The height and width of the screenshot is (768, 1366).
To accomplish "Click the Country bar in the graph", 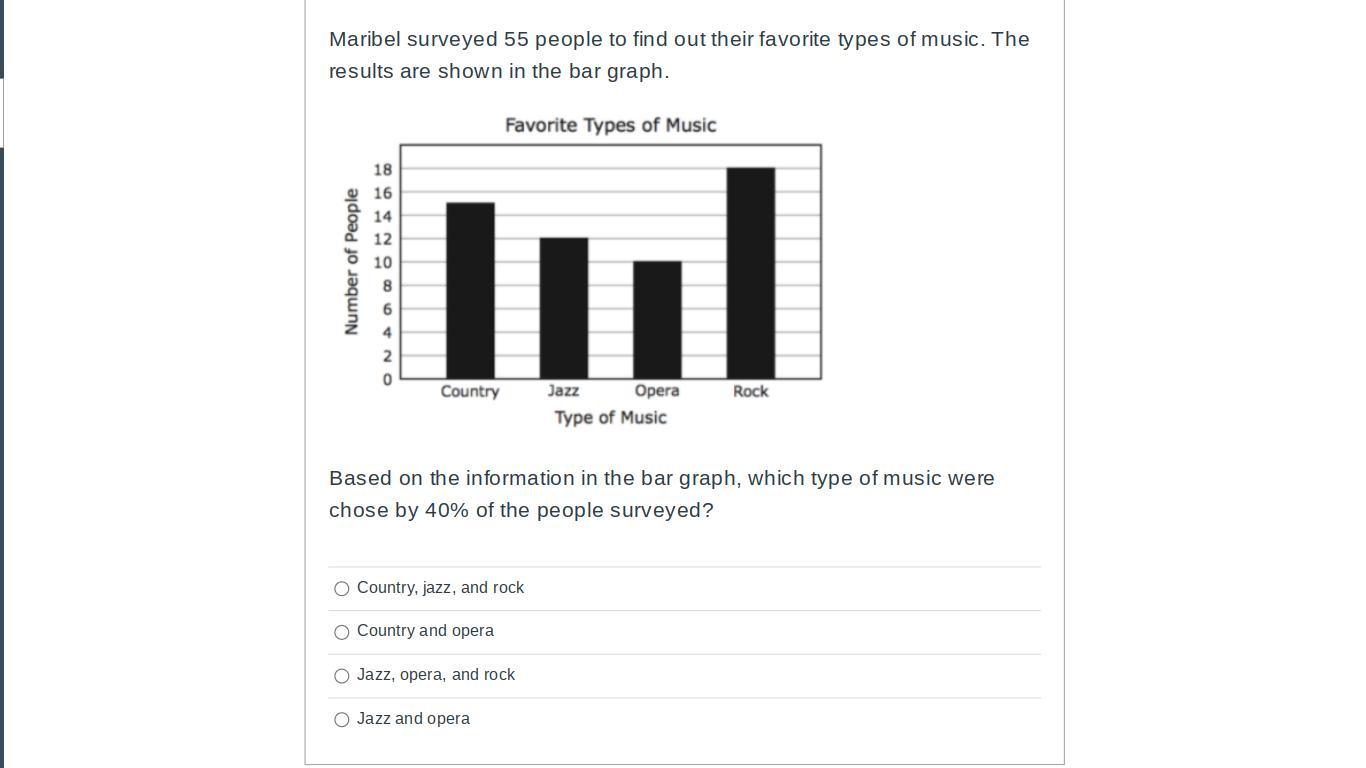I will [x=470, y=290].
